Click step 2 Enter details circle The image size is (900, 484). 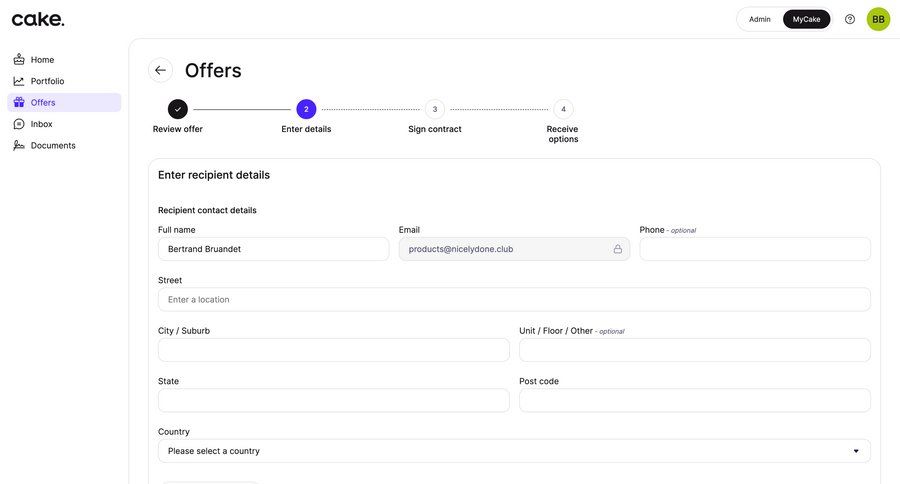click(307, 109)
